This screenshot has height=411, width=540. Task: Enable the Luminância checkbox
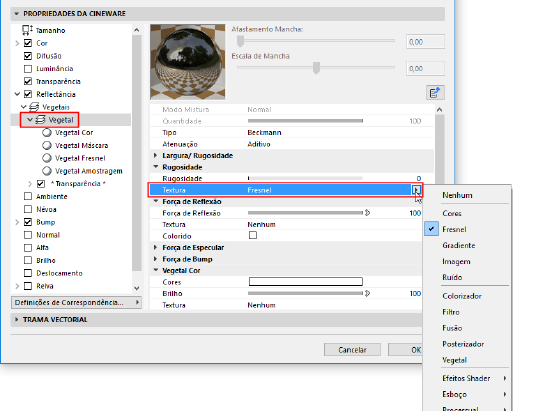pos(28,69)
